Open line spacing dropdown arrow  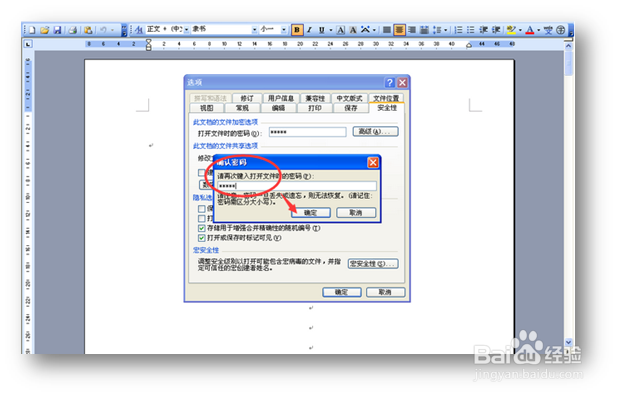click(x=445, y=30)
